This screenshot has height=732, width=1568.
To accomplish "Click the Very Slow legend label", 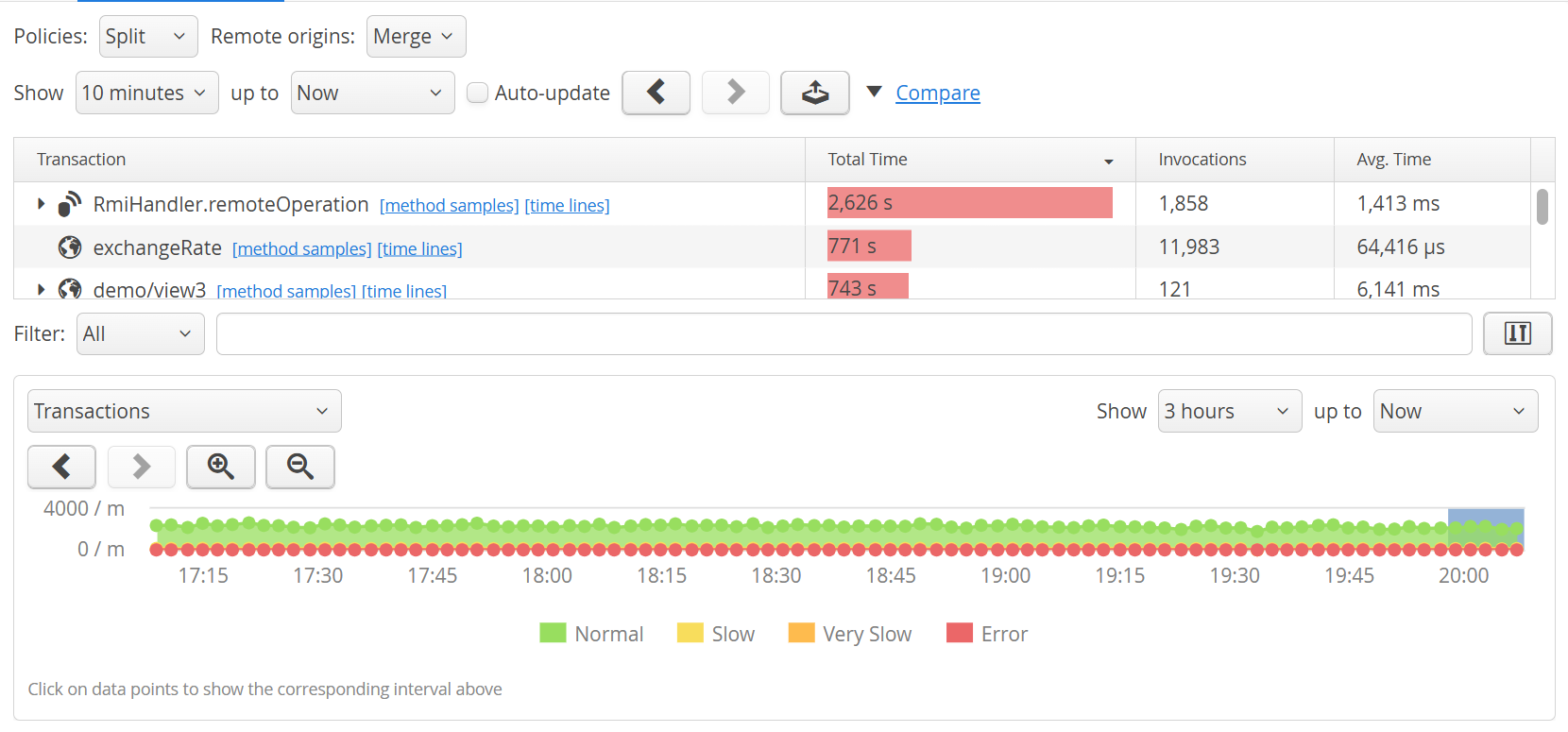I will point(867,634).
